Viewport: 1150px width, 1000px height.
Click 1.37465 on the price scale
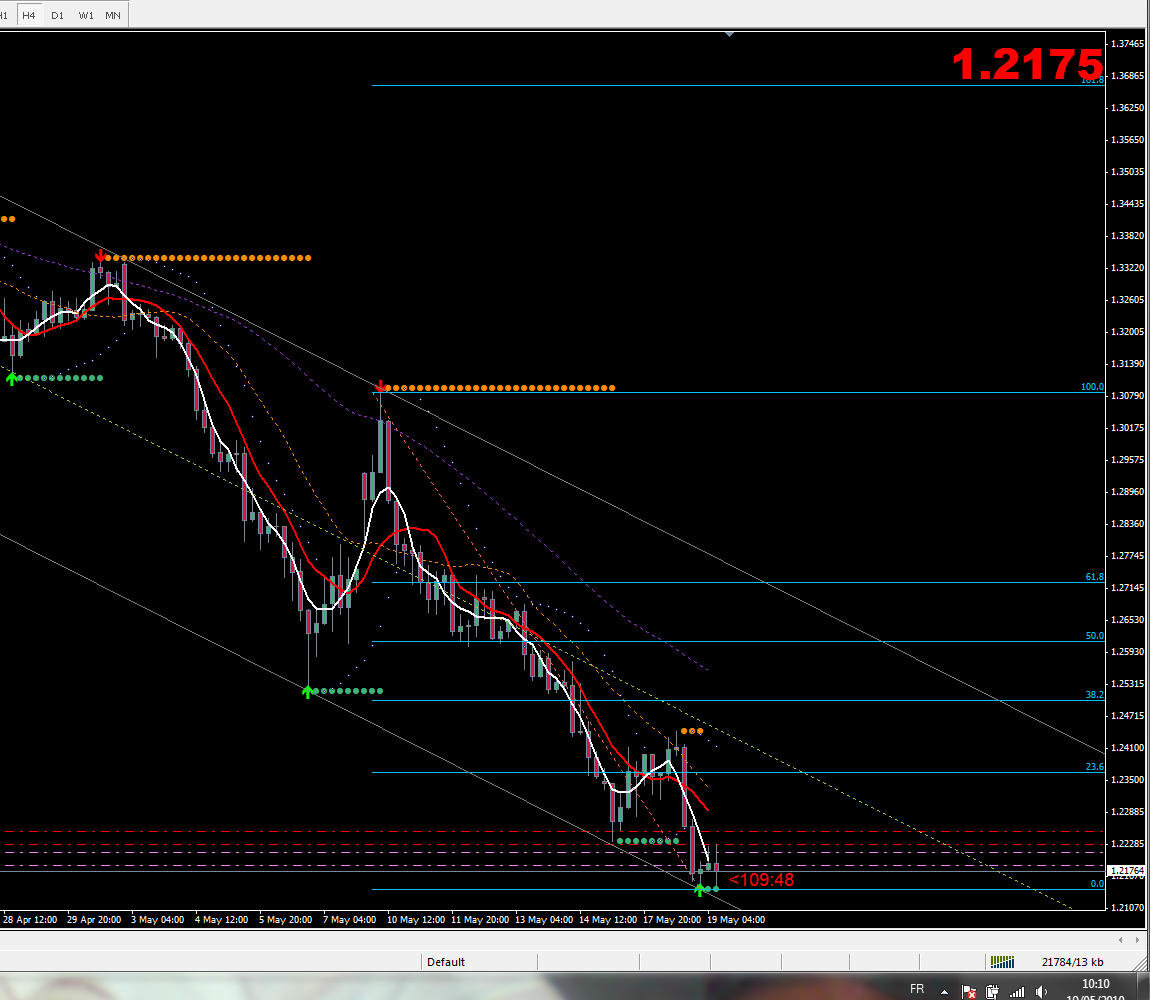[x=1127, y=44]
